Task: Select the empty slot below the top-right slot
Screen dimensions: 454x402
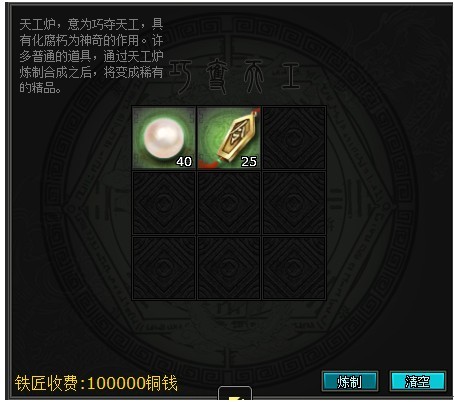Action: (294, 203)
